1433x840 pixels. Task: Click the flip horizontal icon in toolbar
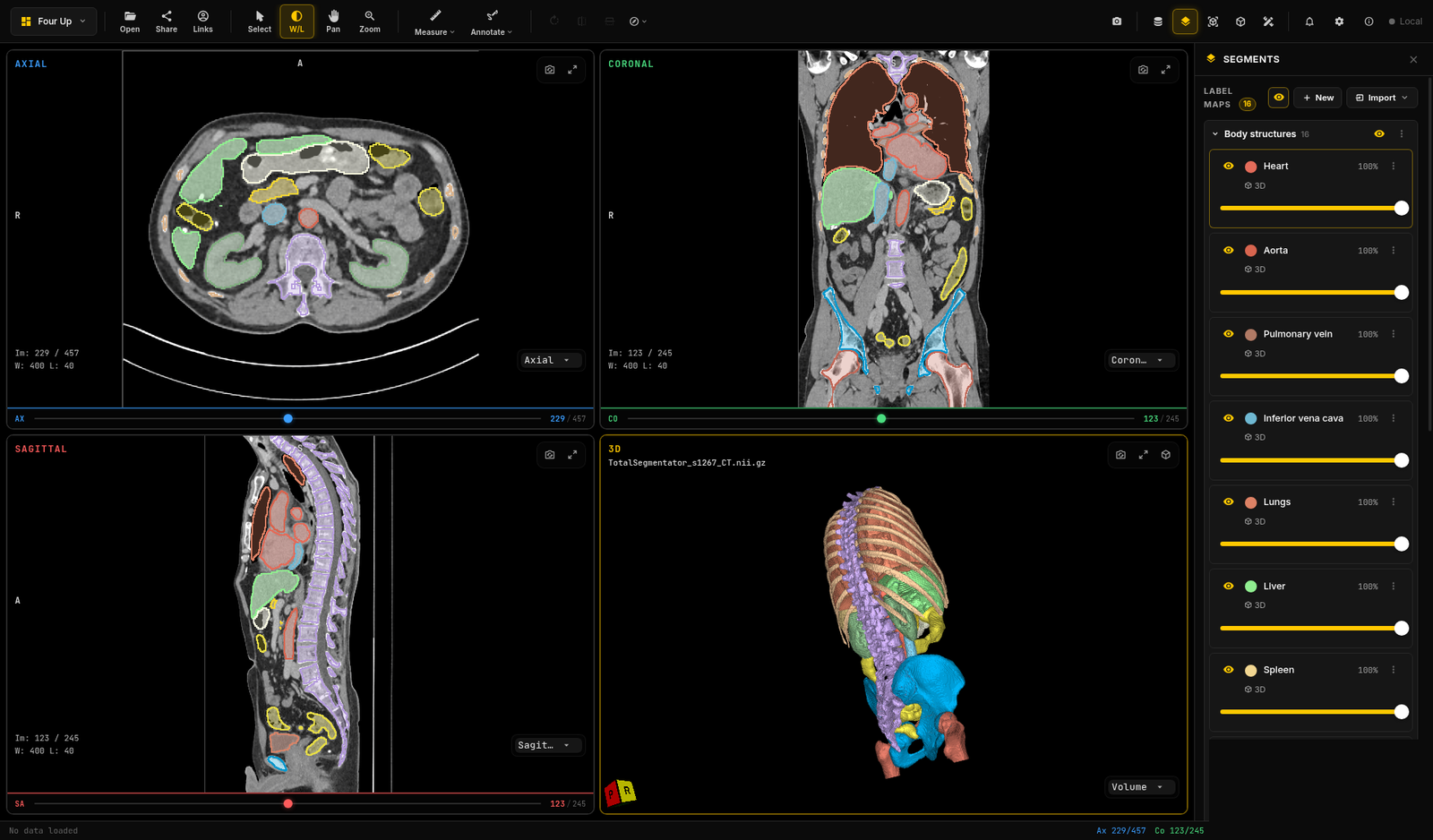tap(582, 21)
